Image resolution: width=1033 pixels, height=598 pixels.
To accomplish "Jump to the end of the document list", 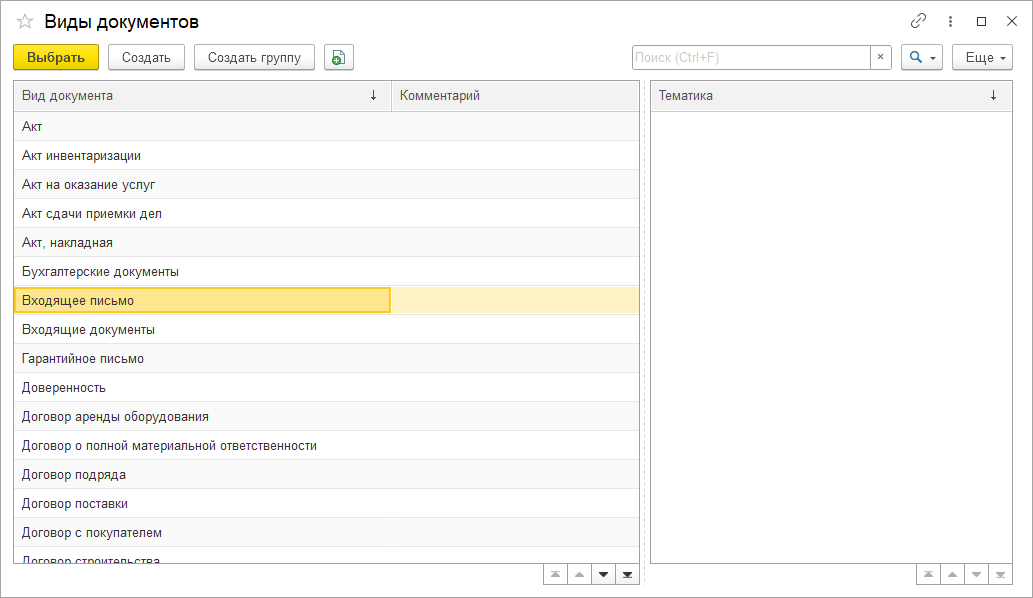I will (627, 574).
